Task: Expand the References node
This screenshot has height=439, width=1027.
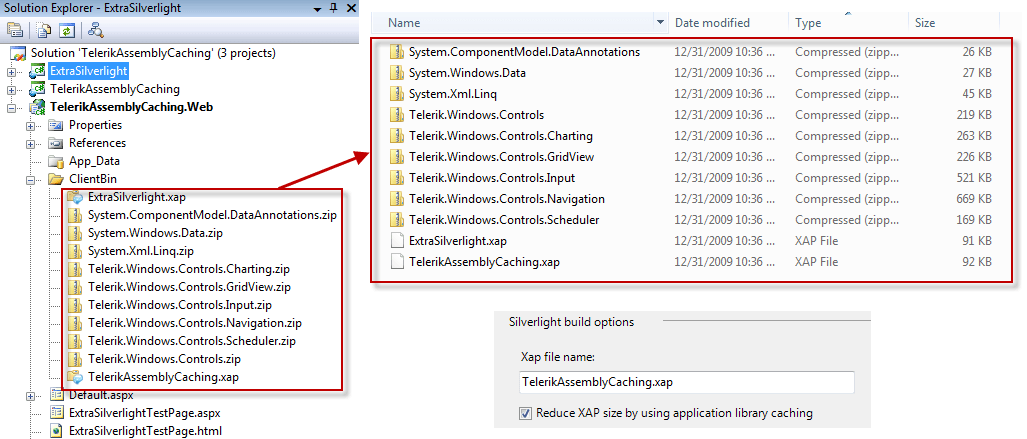Action: point(30,143)
